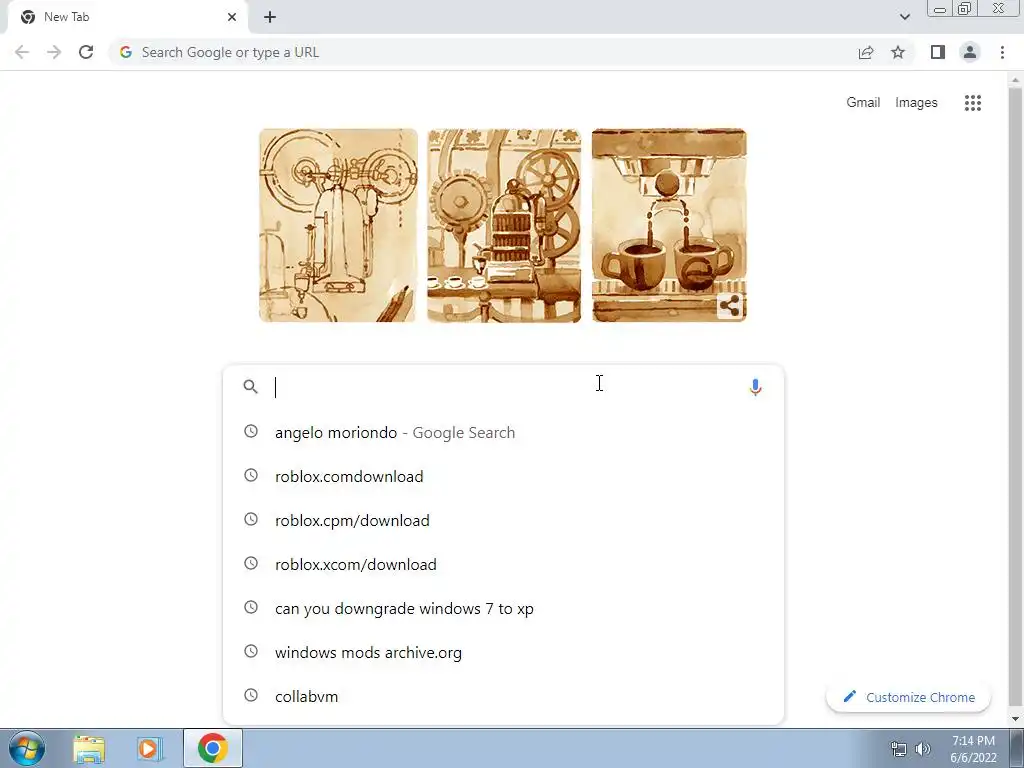Open the Gmail link
Screen dimensions: 1024x768
[863, 103]
